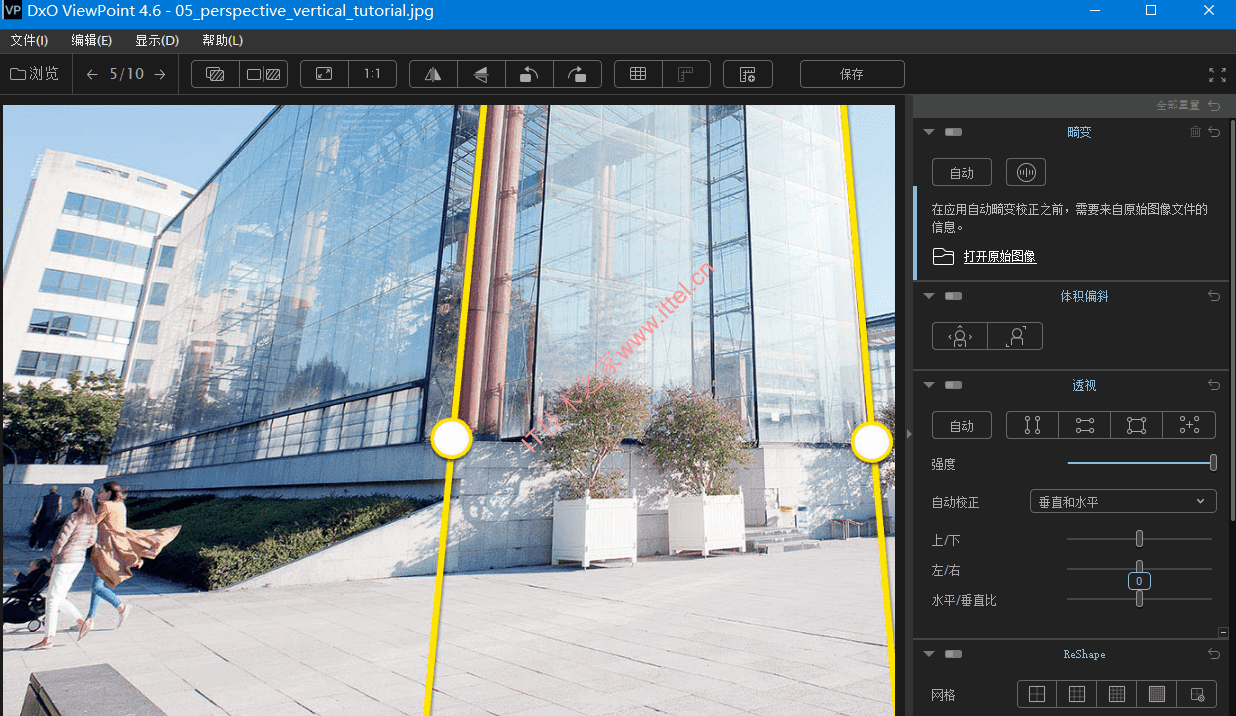The height and width of the screenshot is (716, 1236).
Task: Select 8-point perspective tool
Action: pyautogui.click(x=1189, y=425)
